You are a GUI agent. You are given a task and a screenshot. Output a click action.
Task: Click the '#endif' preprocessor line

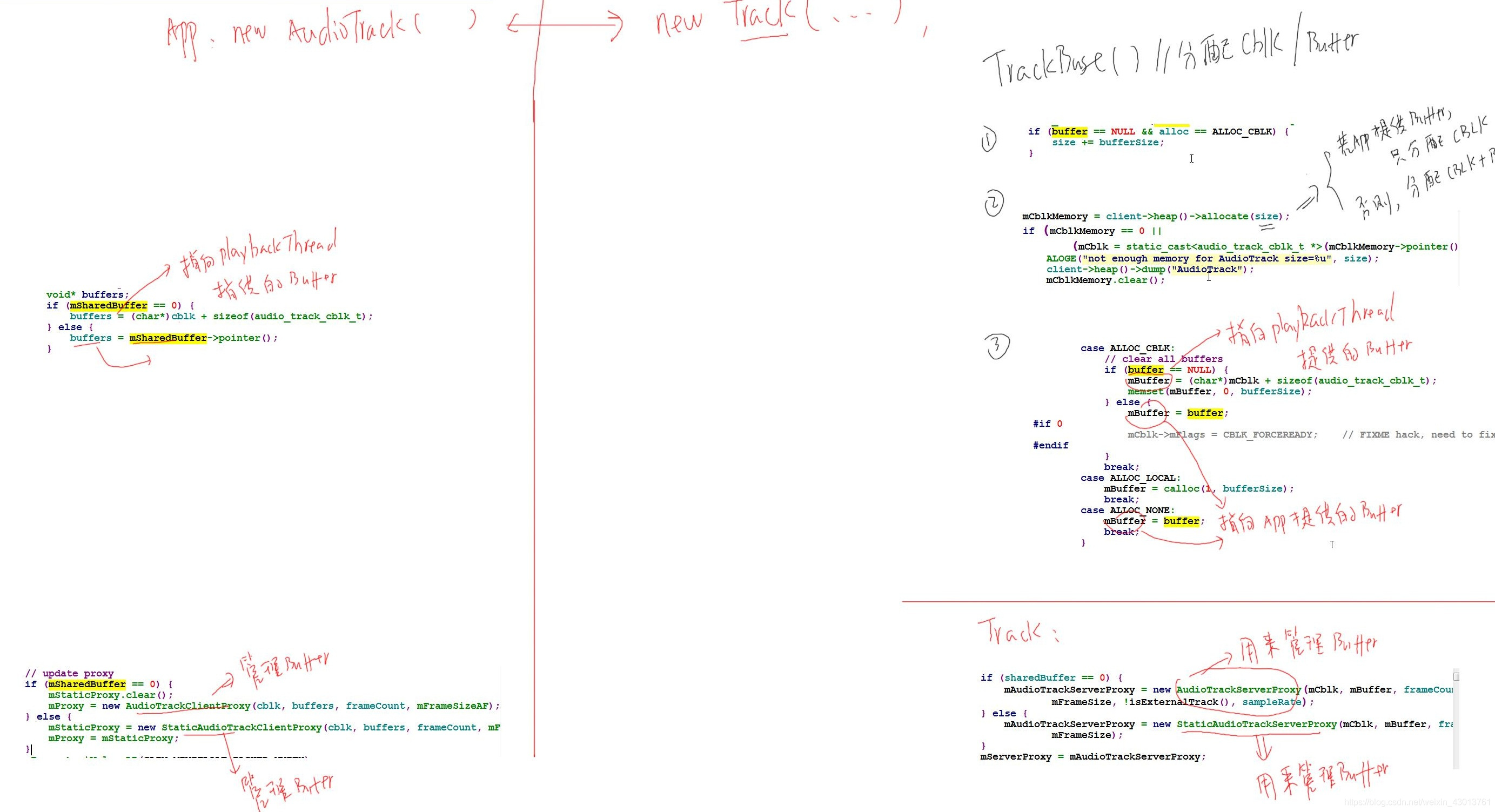point(1050,445)
